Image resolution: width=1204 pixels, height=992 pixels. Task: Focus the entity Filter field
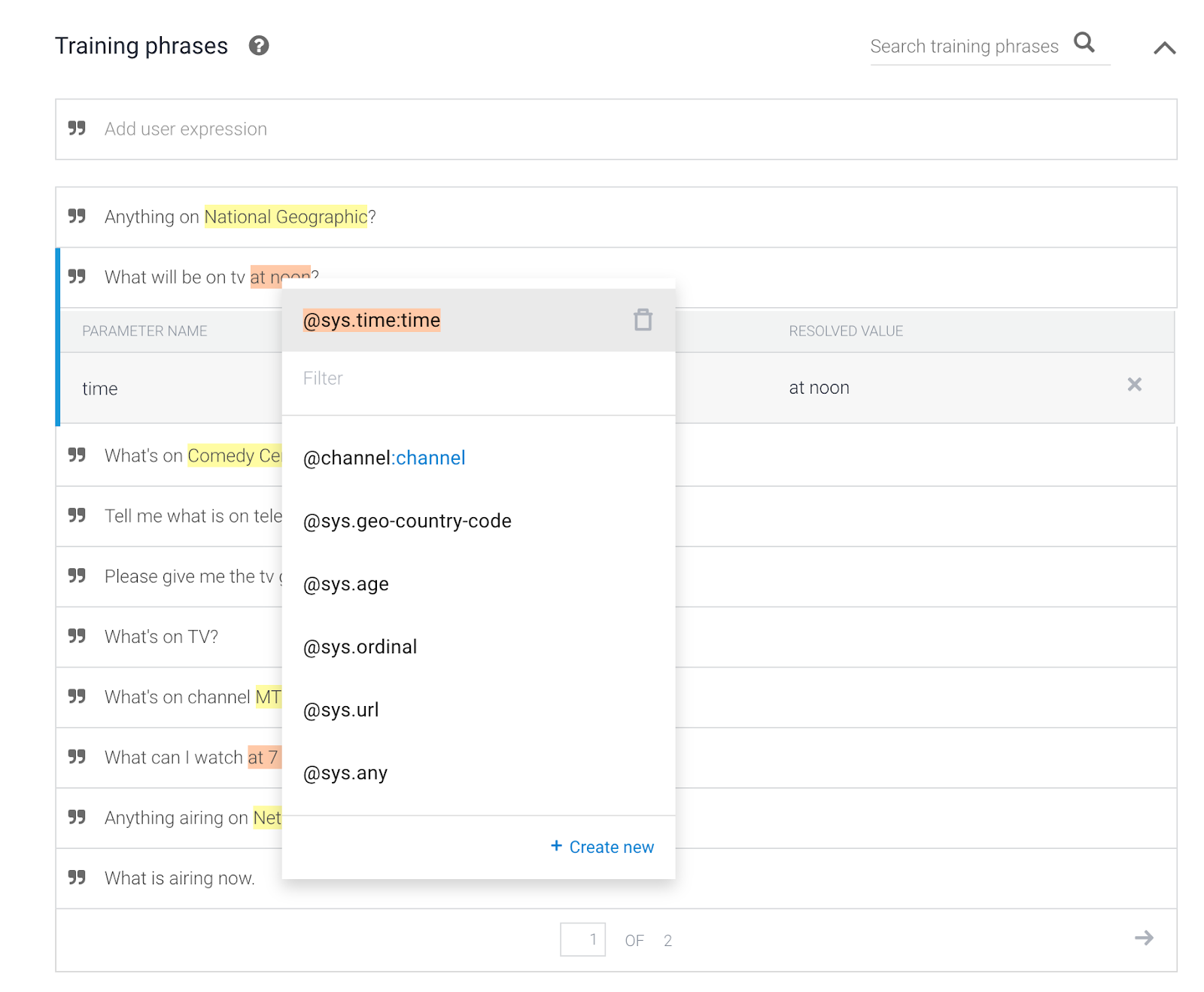click(x=478, y=379)
